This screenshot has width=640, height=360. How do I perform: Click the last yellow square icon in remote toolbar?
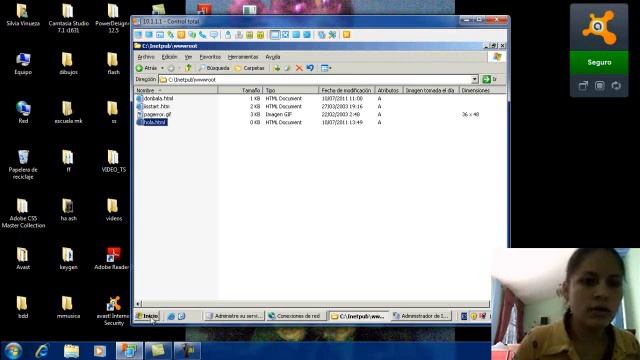click(347, 35)
